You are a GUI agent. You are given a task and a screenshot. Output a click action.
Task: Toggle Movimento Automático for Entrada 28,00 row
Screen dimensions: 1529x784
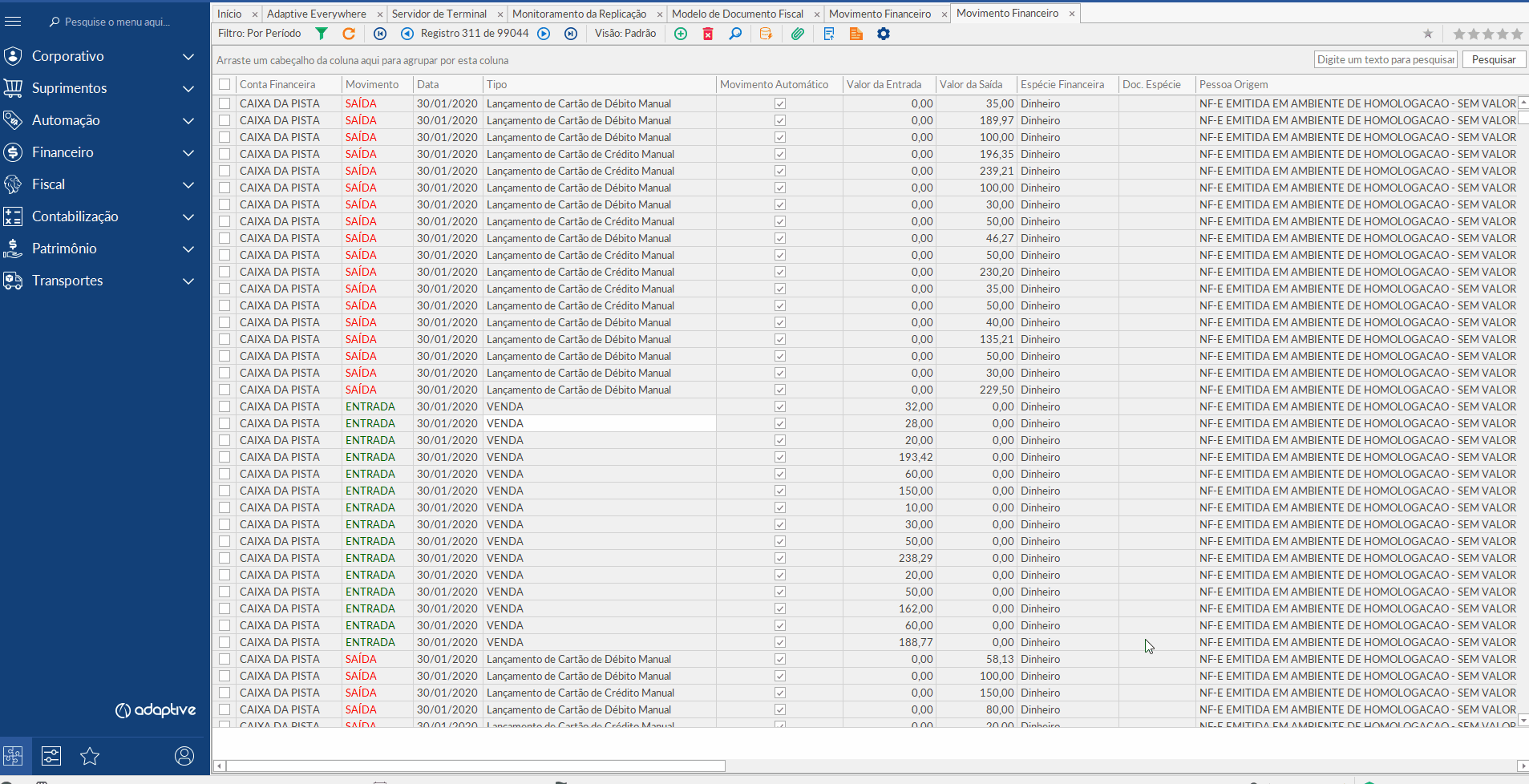(780, 423)
